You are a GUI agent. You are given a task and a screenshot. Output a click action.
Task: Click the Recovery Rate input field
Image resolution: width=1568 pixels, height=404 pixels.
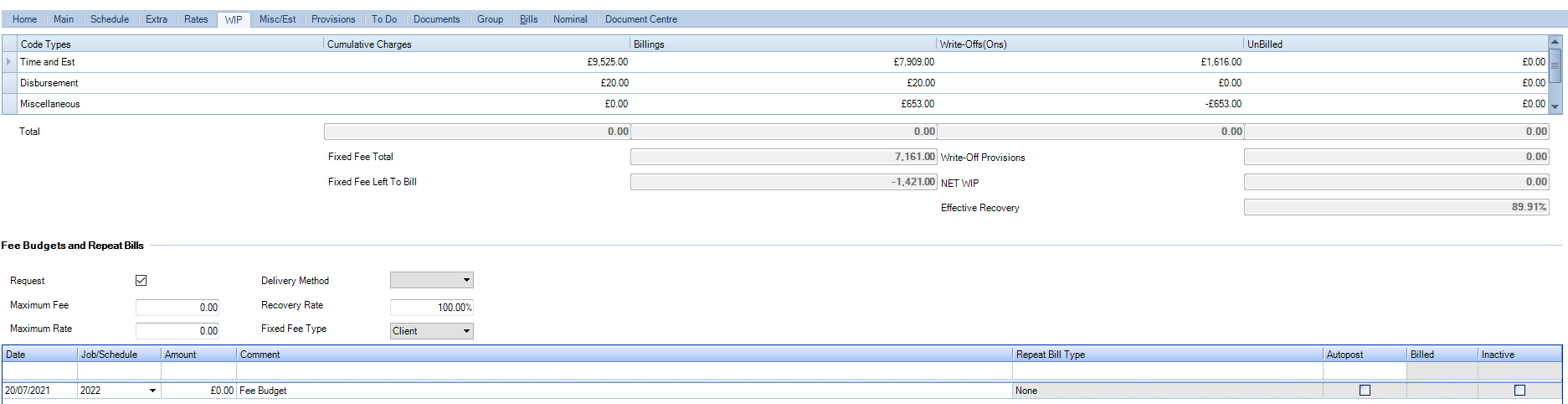click(432, 308)
